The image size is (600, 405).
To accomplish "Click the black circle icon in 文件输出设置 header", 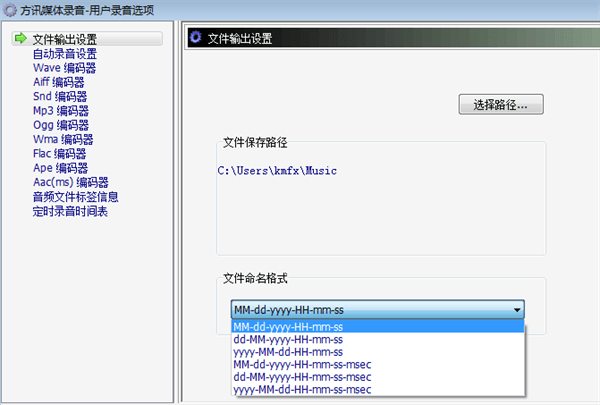I will click(197, 39).
